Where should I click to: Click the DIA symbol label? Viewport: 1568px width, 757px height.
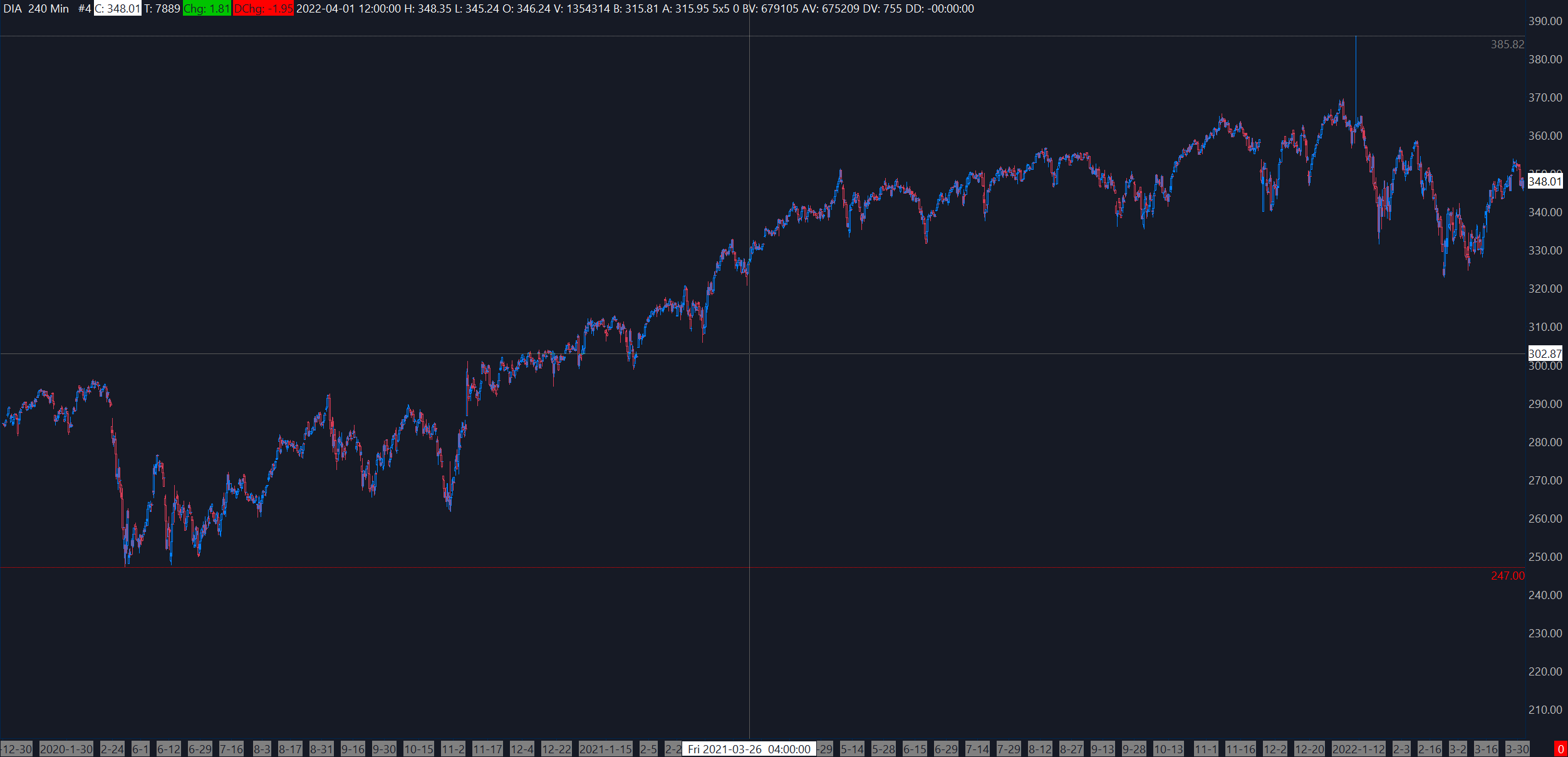[13, 9]
